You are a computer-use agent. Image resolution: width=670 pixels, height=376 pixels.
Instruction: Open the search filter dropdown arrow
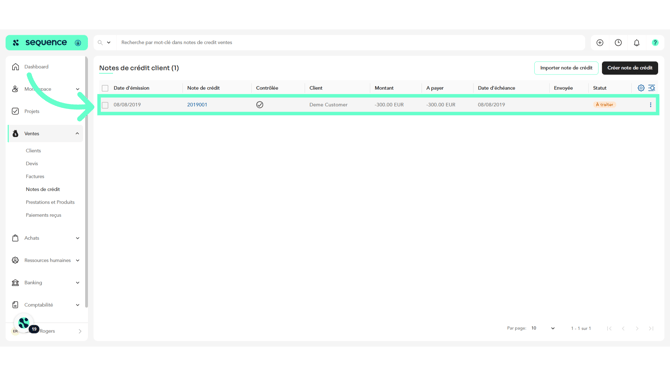click(x=109, y=42)
